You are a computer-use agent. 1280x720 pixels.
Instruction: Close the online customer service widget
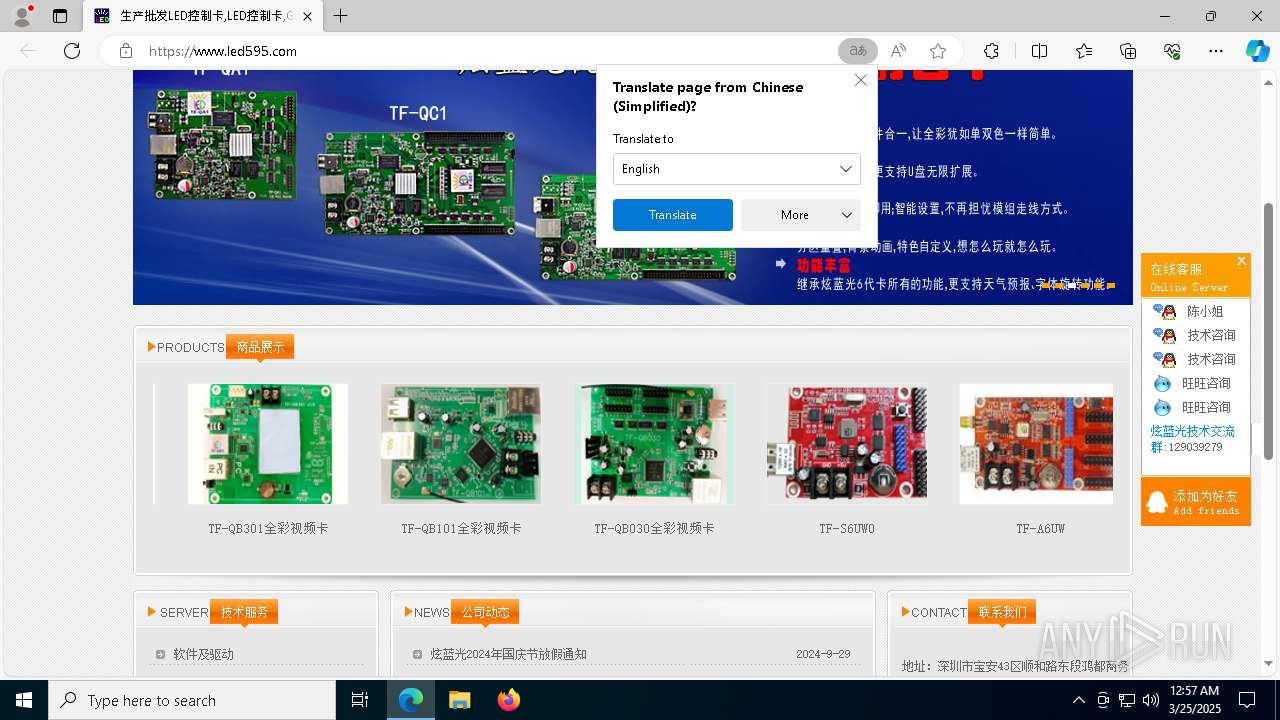(1241, 261)
